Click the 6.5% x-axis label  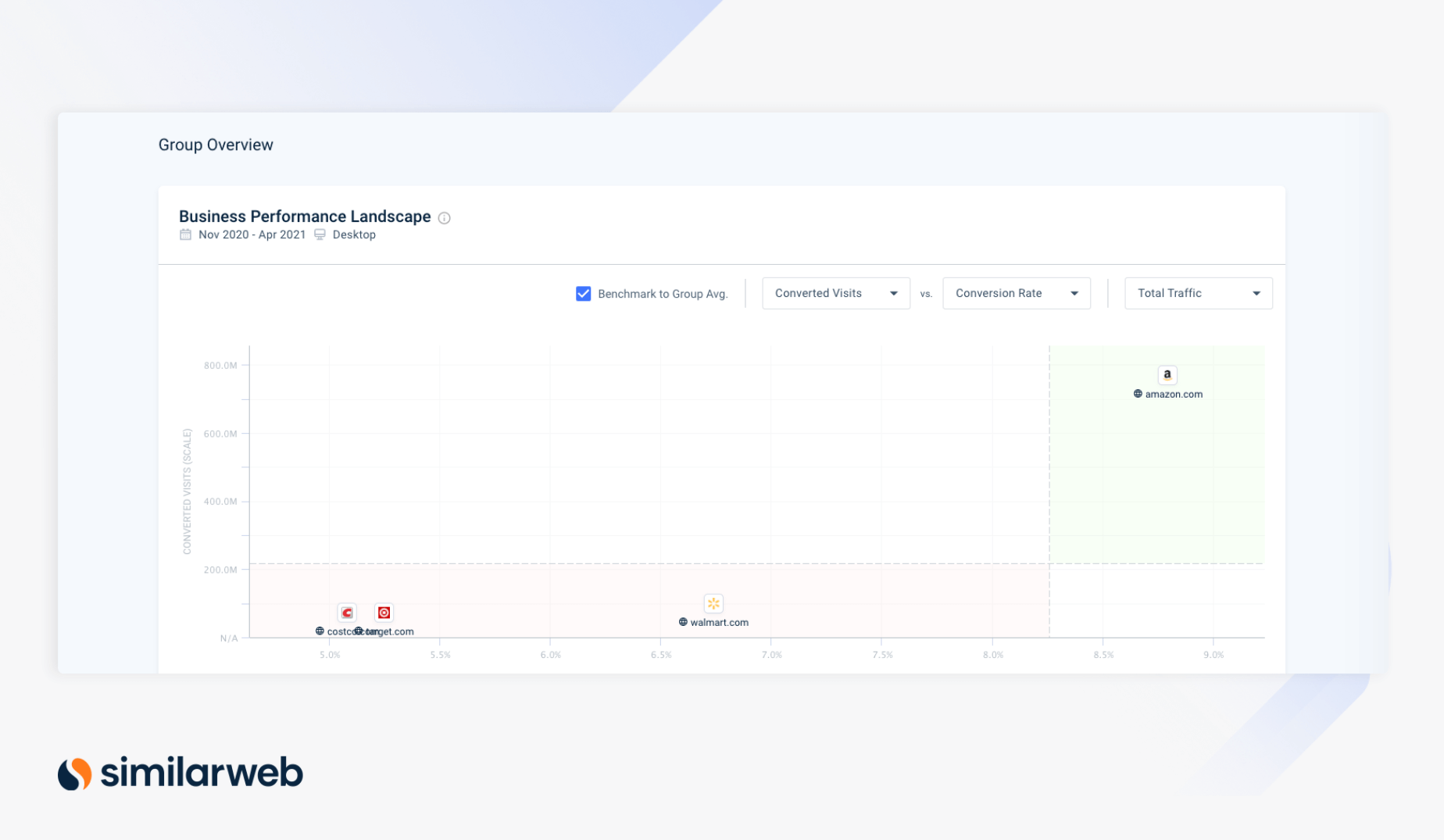click(x=661, y=655)
